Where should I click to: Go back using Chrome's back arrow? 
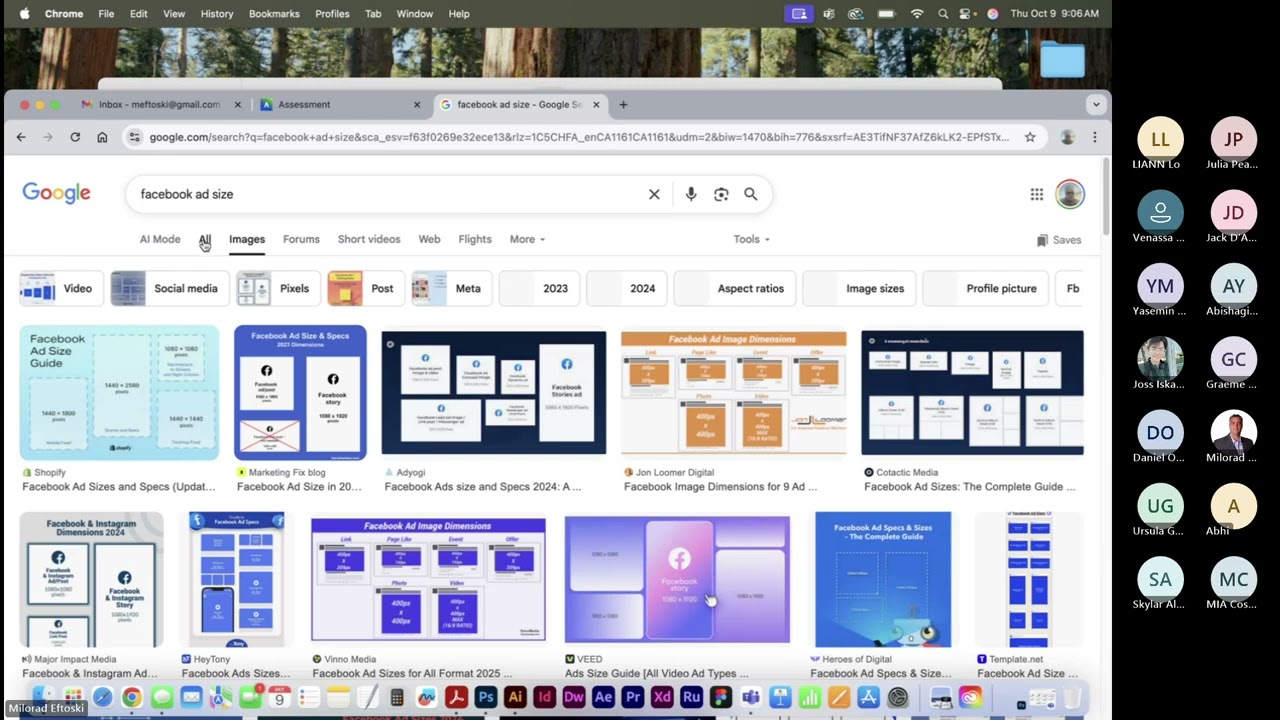[21, 137]
